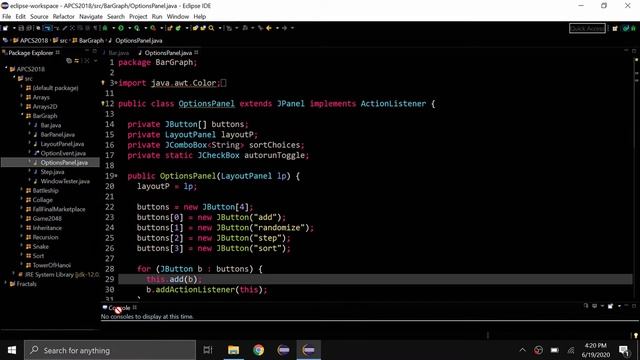Click the External Tools run icon

pos(153,28)
